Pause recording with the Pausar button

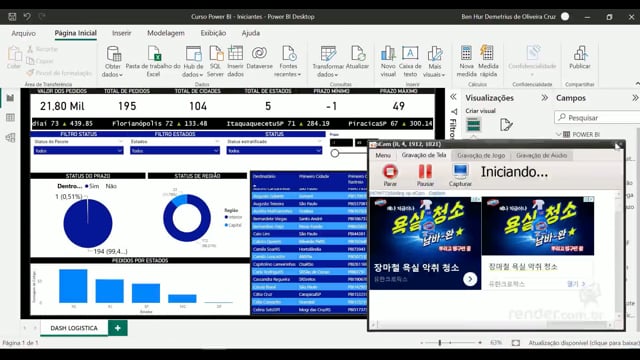(425, 172)
